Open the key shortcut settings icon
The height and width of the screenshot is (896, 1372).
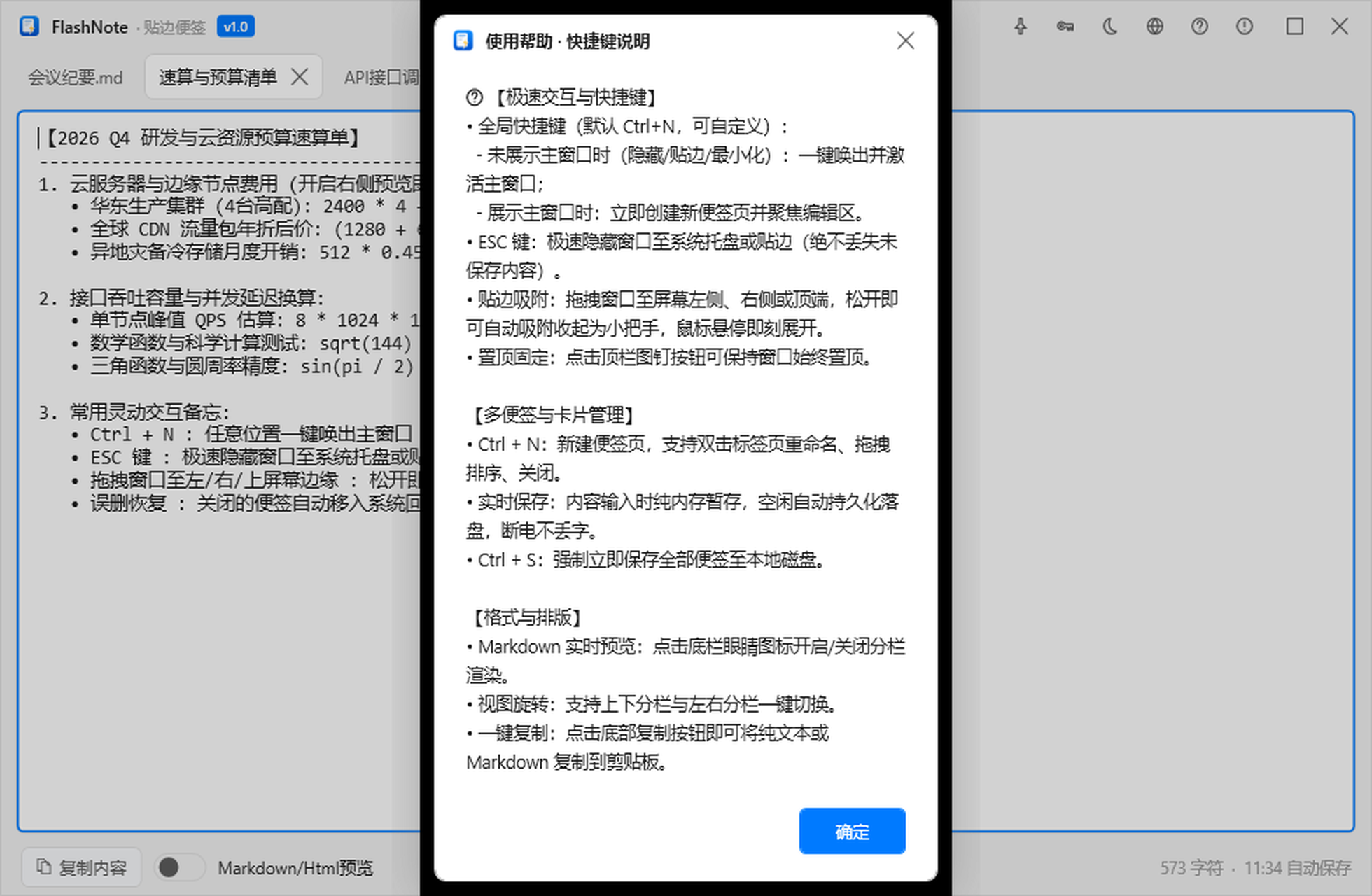(1065, 27)
